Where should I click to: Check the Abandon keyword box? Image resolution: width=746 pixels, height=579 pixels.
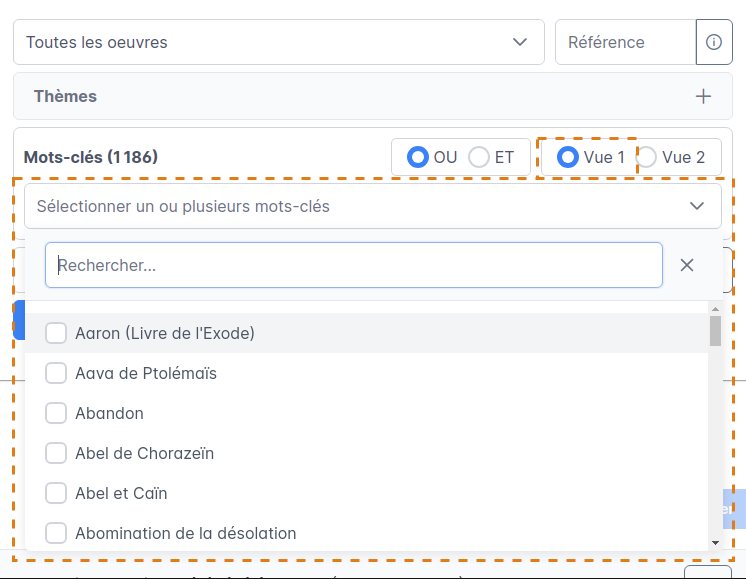pos(56,413)
